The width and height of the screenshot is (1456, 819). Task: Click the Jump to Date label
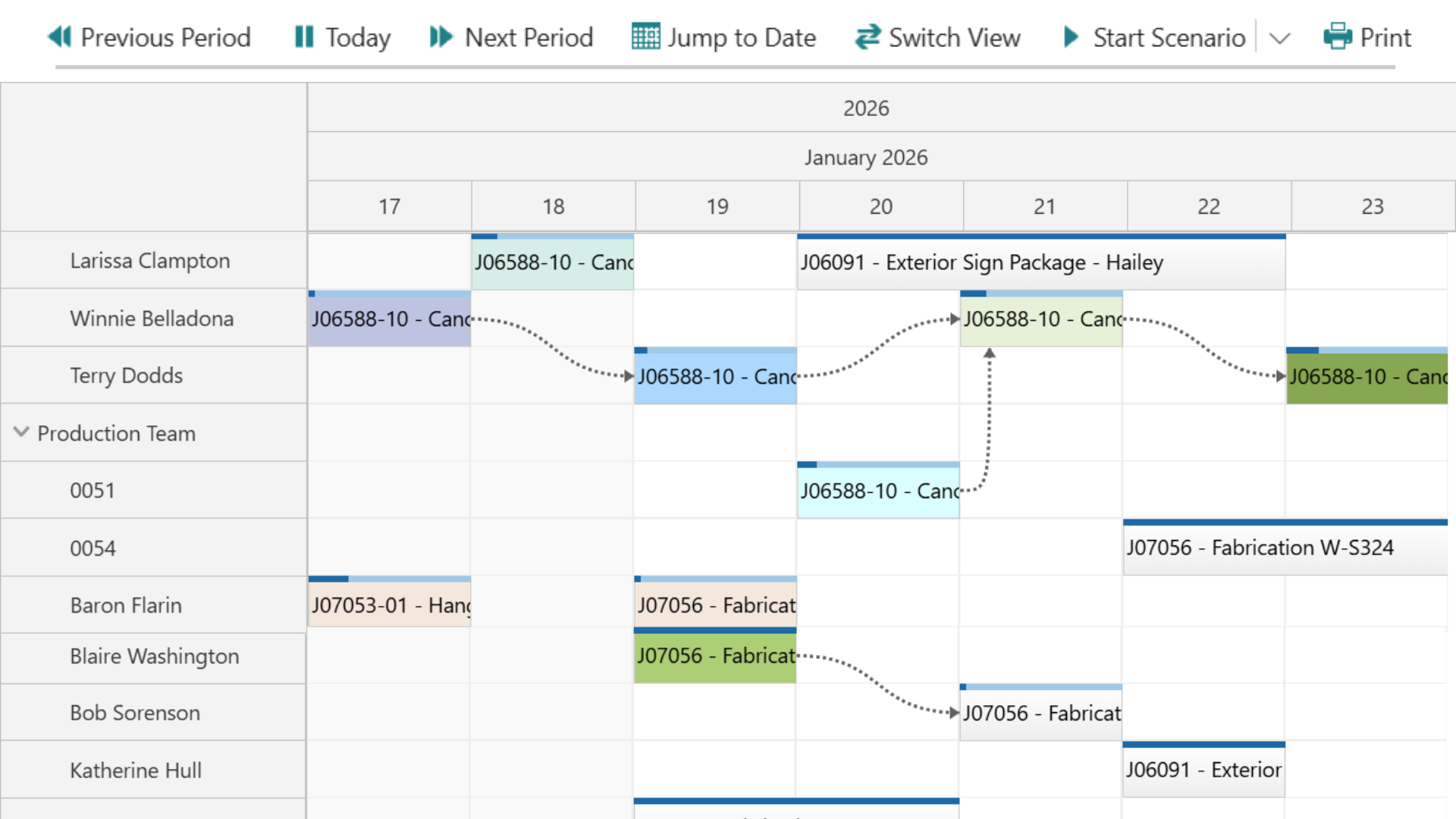coord(741,37)
